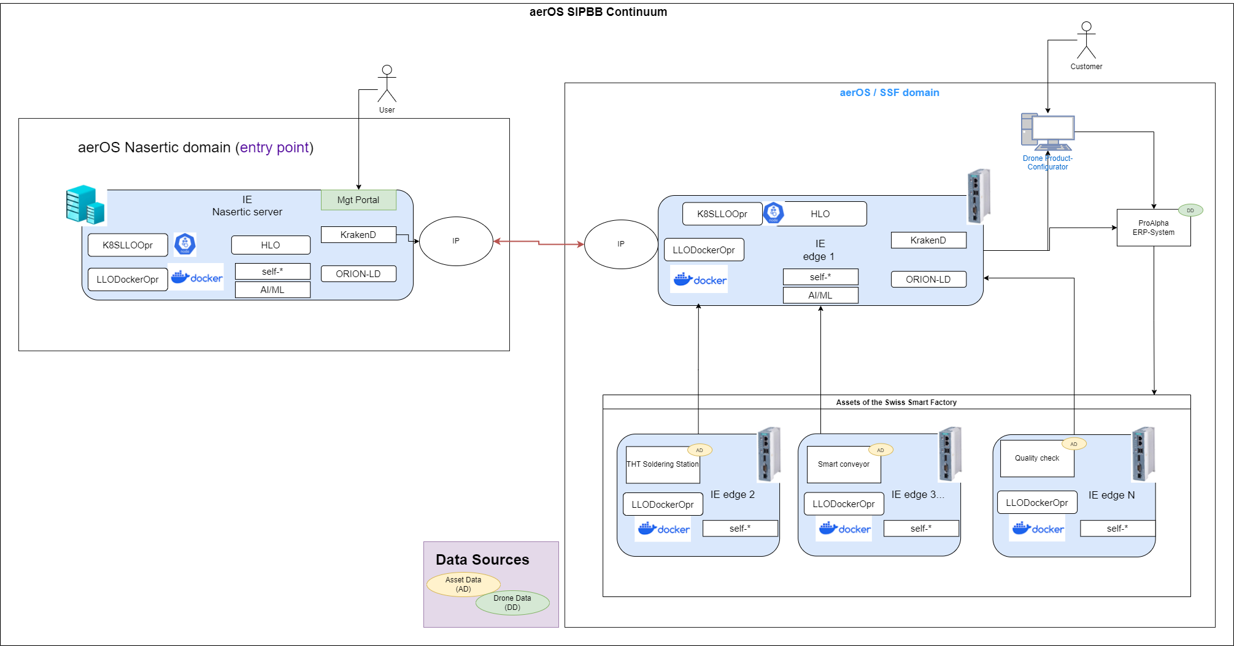
Task: Click the THT Soldering Station box
Action: (662, 465)
